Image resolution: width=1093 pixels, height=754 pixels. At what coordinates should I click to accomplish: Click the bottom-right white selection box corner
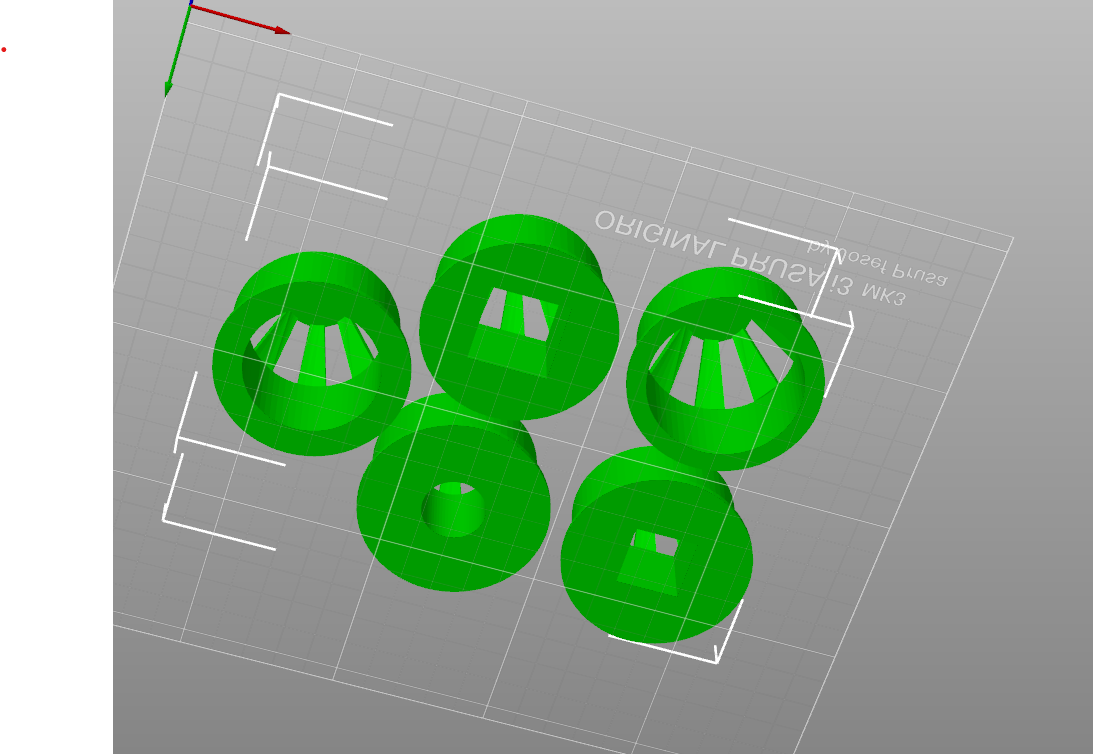coord(716,660)
